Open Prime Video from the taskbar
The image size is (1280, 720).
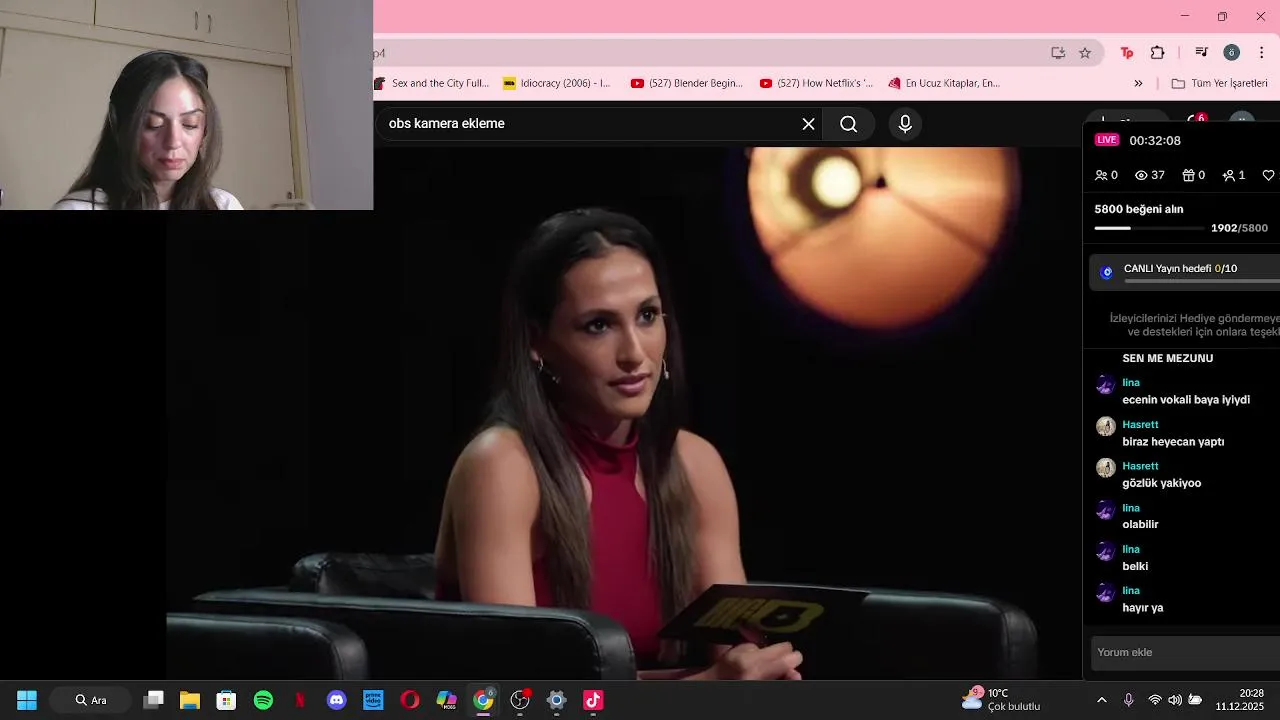373,700
